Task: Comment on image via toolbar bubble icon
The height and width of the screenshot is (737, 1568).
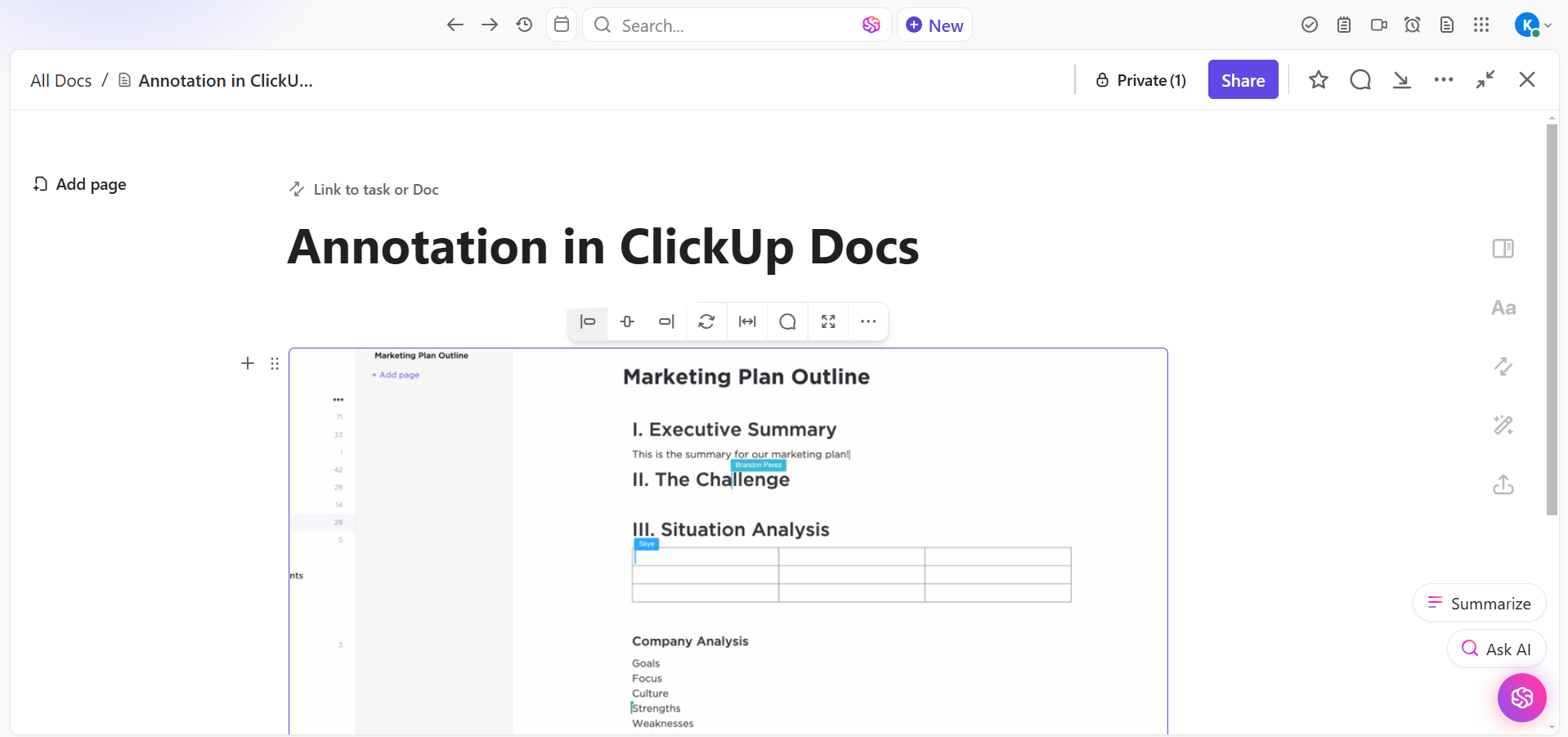Action: (x=787, y=321)
